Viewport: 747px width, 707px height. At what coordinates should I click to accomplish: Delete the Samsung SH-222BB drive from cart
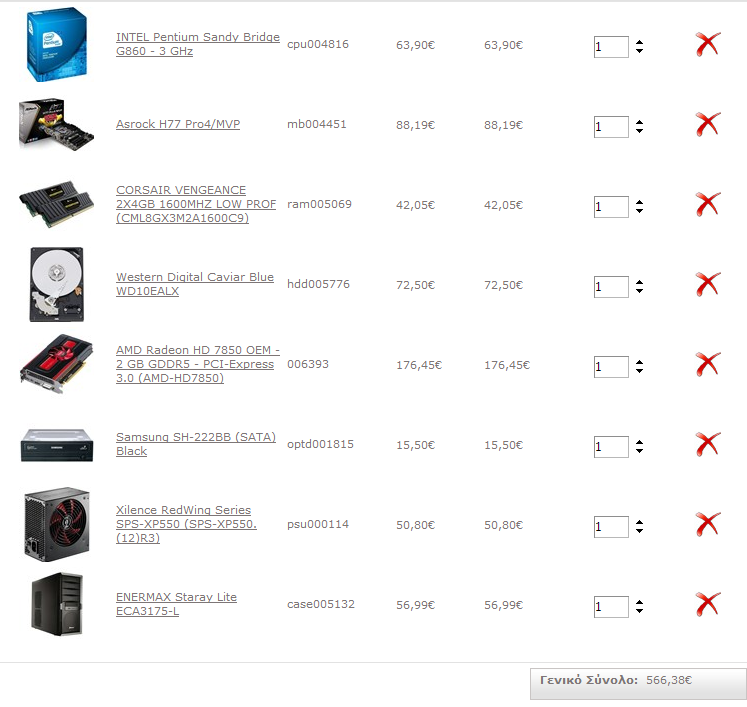click(708, 444)
